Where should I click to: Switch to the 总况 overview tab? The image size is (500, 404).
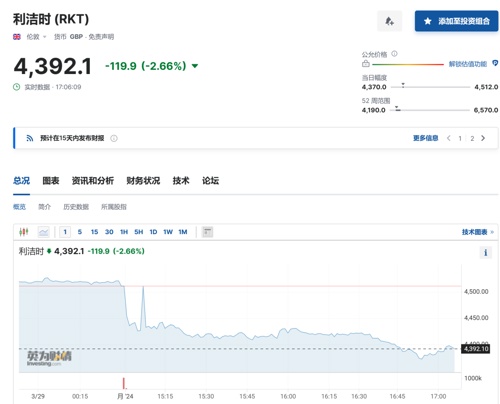coord(21,181)
